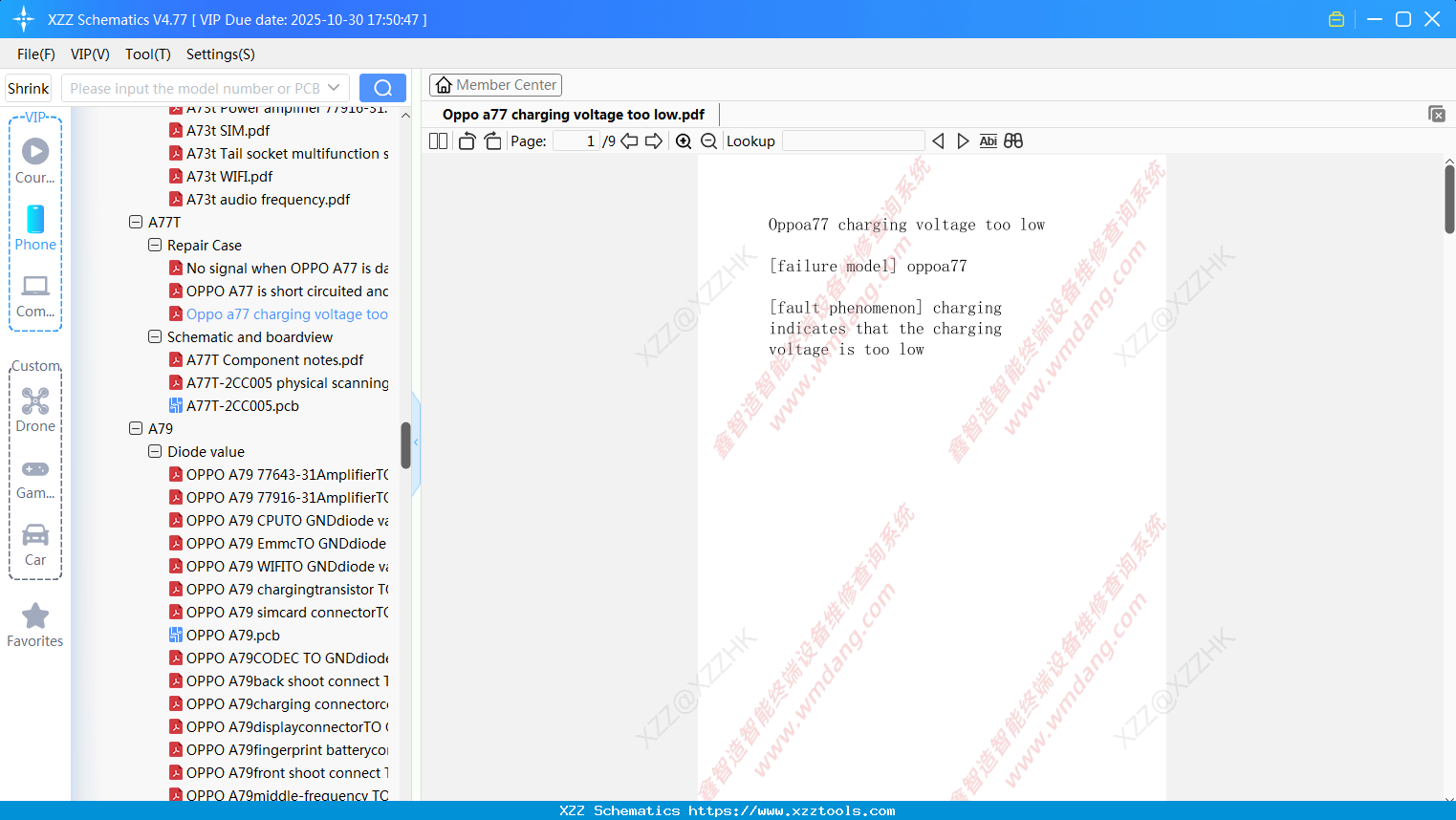Screen dimensions: 1456x820
Task: Select the Phone category icon
Action: 35,228
